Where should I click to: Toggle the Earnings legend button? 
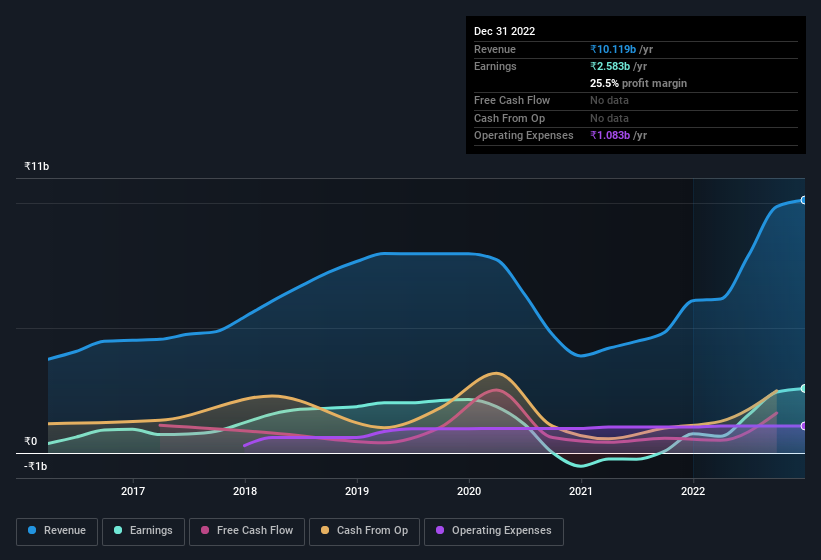pyautogui.click(x=143, y=531)
